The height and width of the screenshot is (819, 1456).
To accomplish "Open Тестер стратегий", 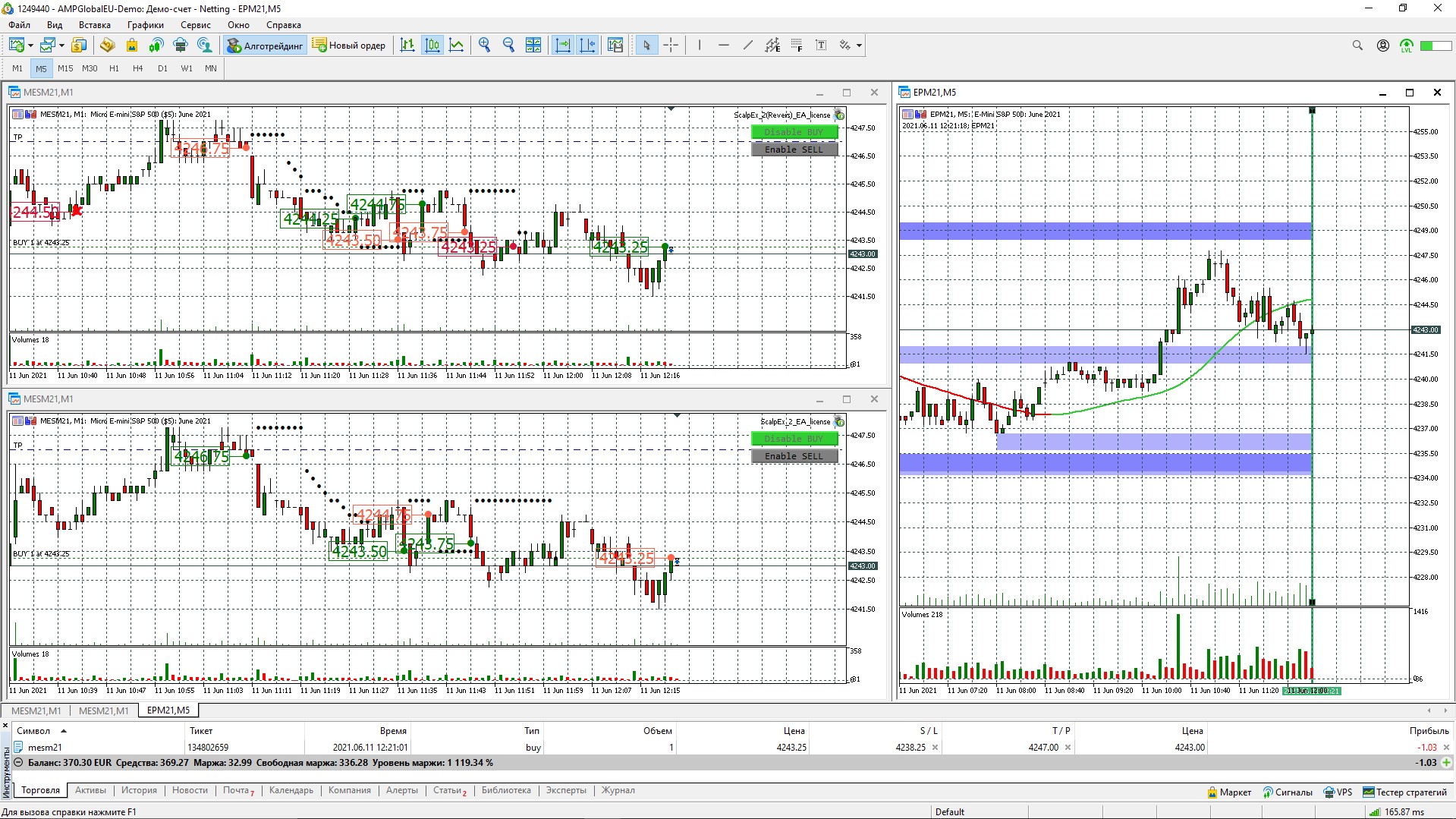I will (x=1405, y=792).
